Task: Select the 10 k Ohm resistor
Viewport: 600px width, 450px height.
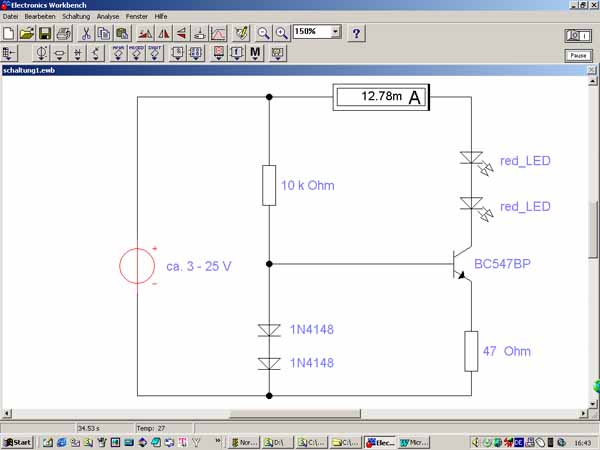Action: (269, 185)
